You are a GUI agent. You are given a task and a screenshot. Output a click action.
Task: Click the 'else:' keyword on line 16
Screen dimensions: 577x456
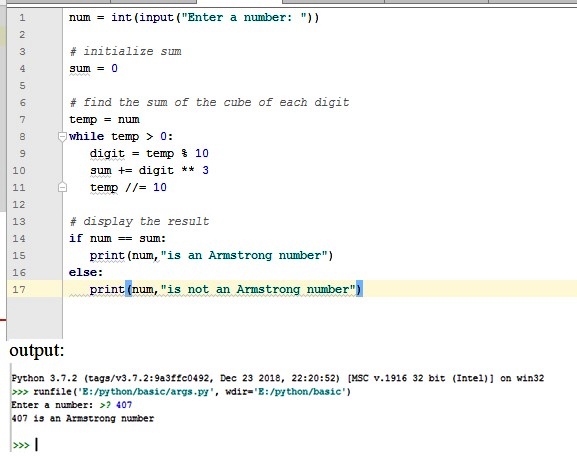(86, 272)
